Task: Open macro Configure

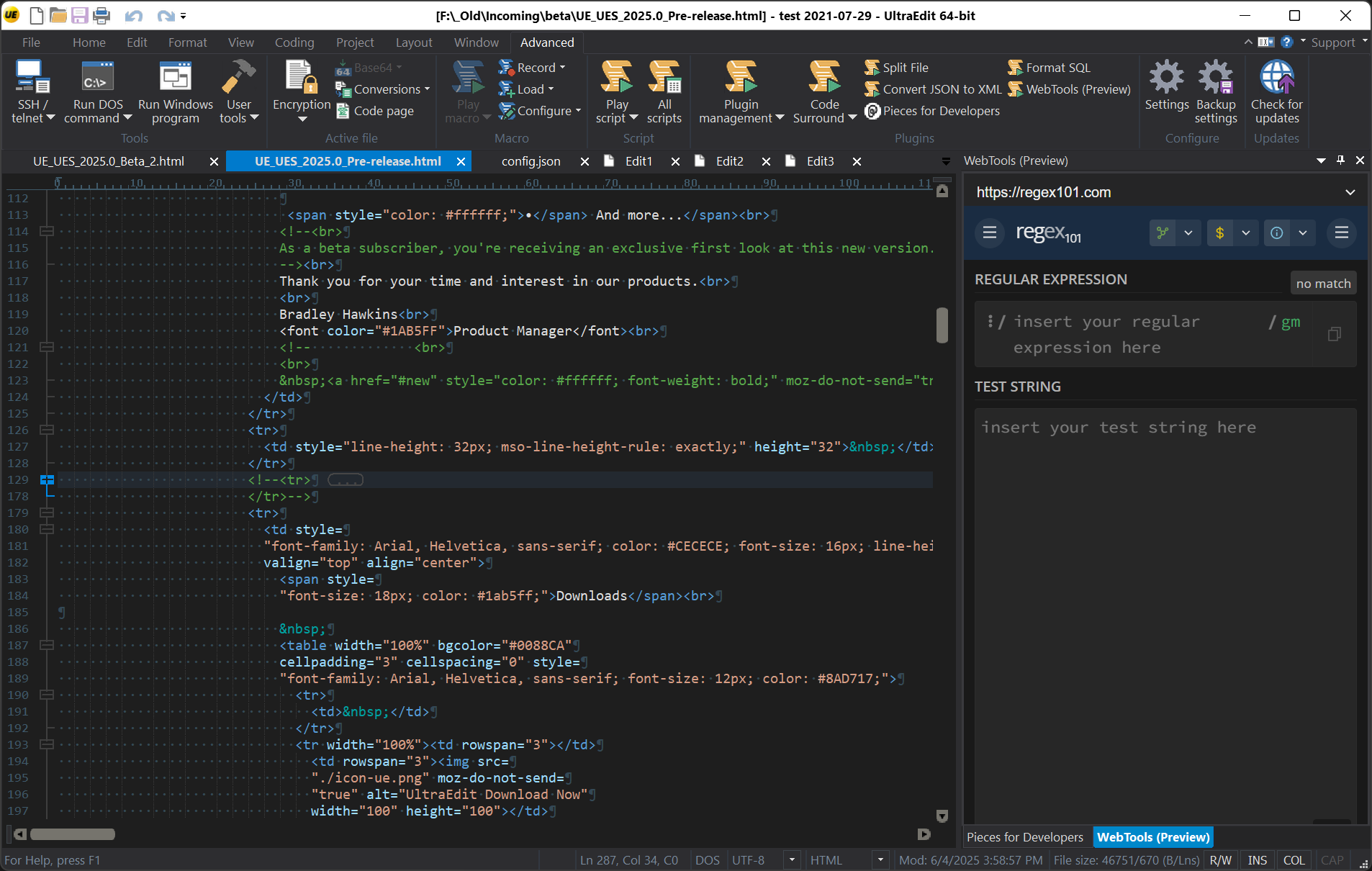Action: point(540,111)
